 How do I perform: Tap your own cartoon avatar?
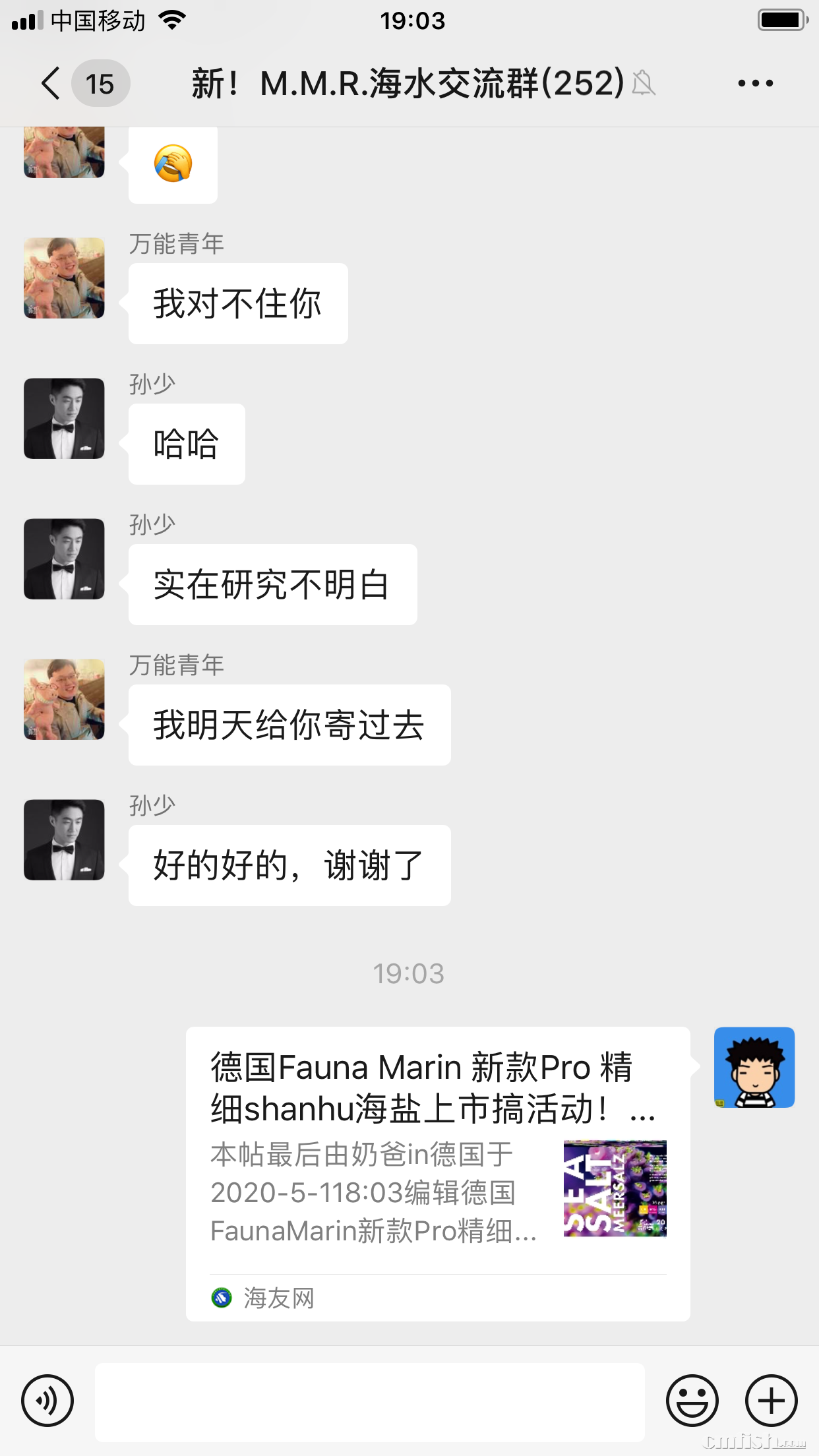pos(754,1067)
